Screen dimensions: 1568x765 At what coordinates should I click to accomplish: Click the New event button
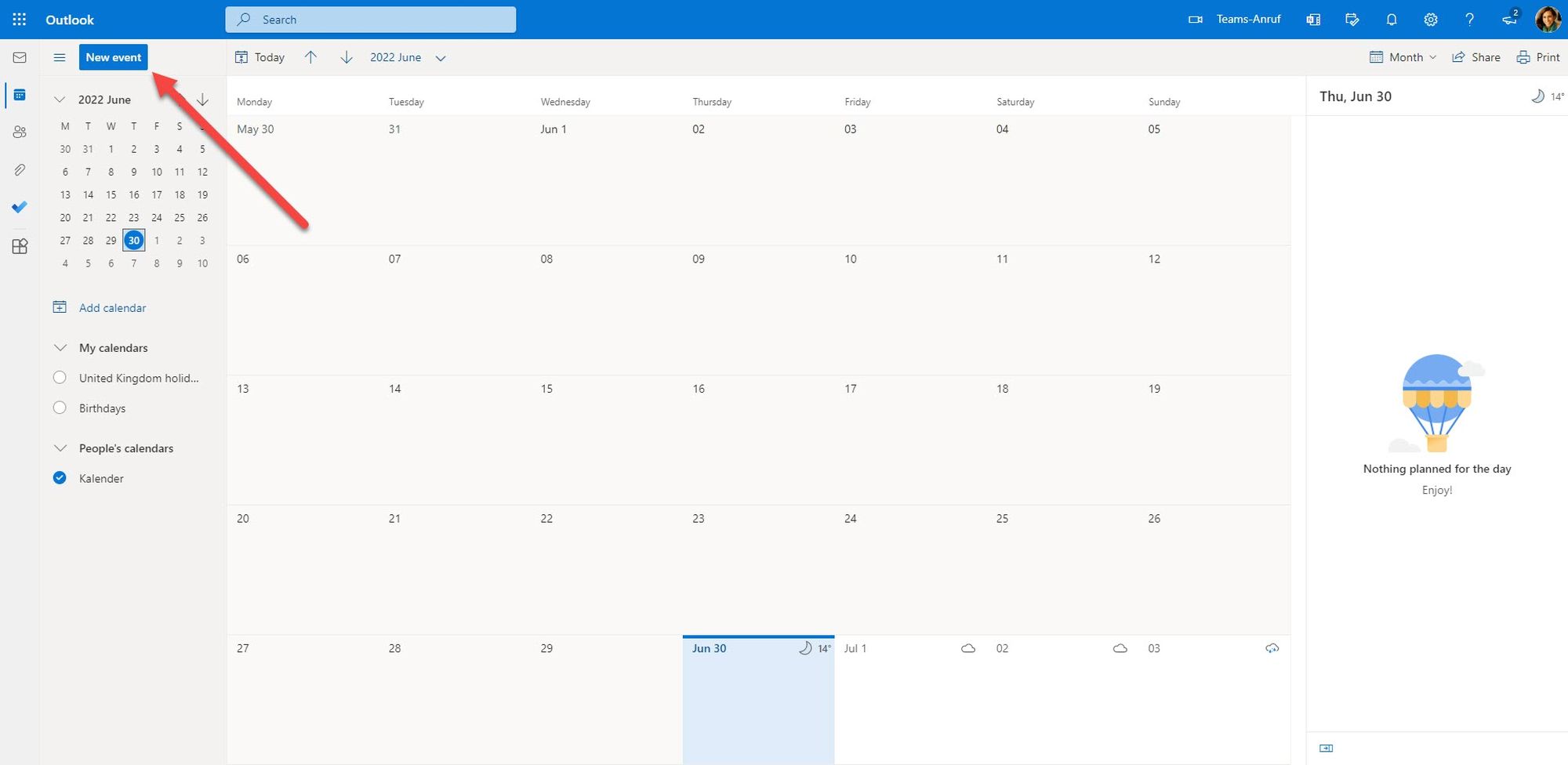click(114, 57)
